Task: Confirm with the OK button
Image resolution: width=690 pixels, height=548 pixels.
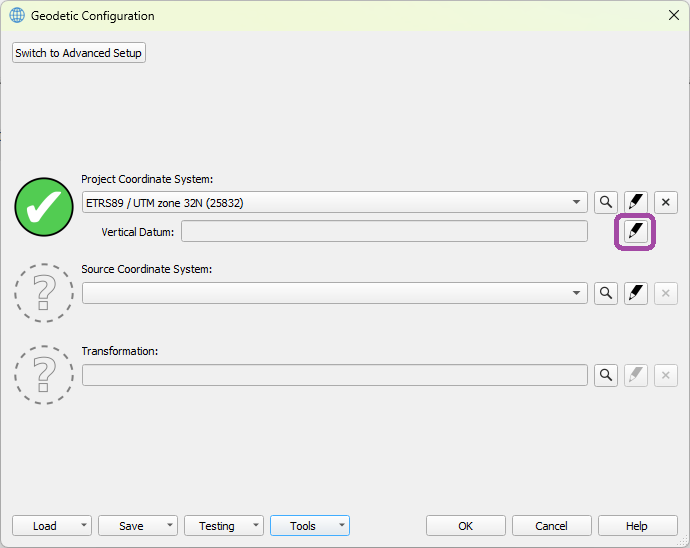Action: (465, 526)
